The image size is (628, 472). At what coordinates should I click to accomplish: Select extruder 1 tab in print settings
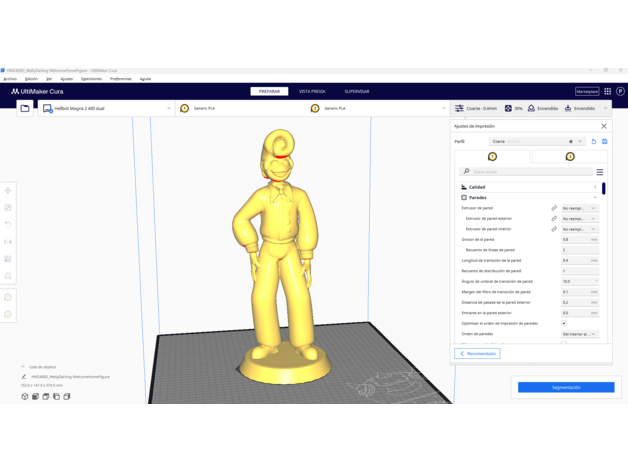pos(492,157)
